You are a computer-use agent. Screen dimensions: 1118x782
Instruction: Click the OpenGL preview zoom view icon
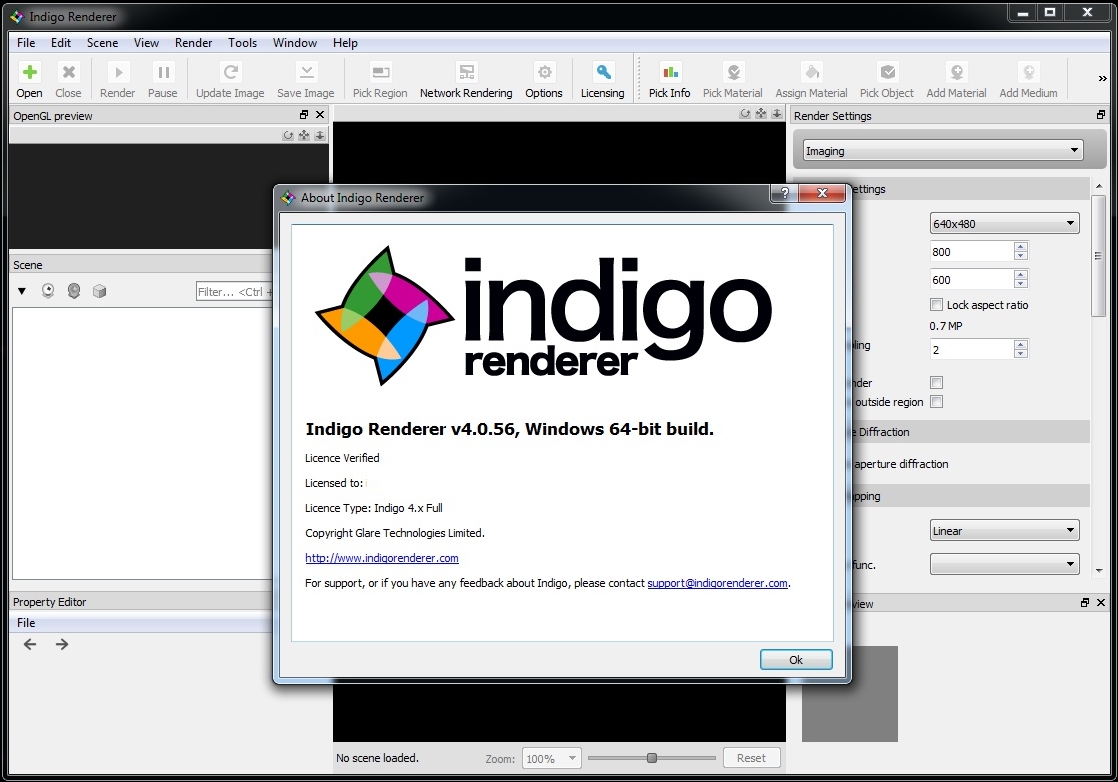coord(319,135)
